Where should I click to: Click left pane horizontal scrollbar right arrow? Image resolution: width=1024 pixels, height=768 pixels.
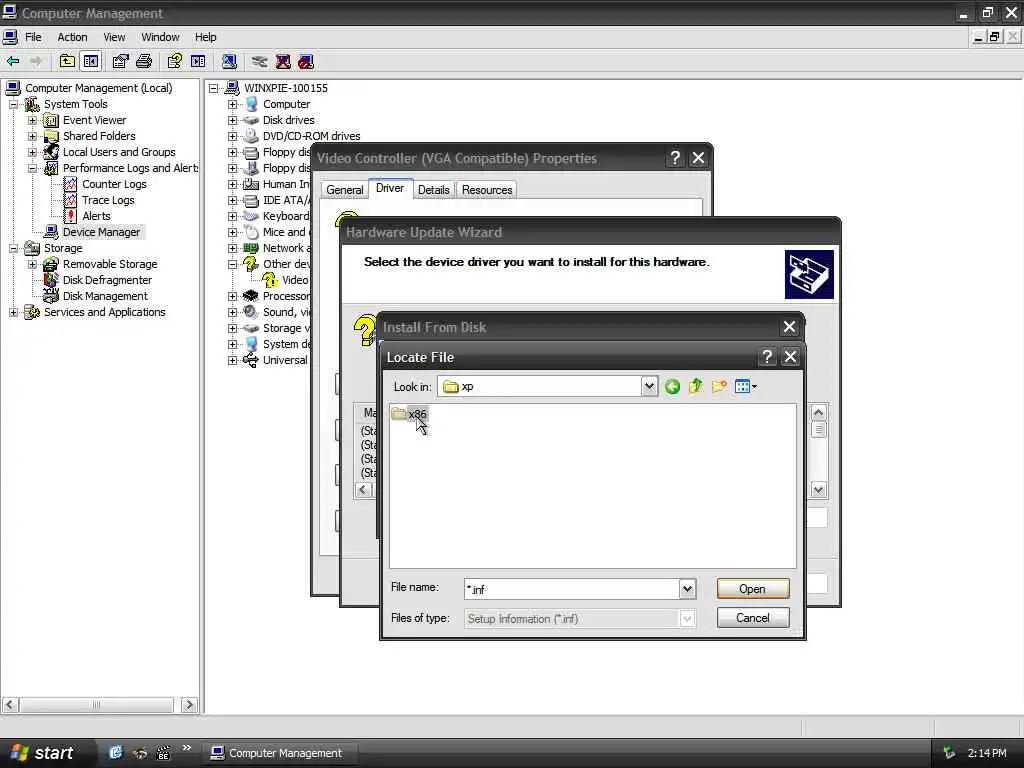point(189,705)
